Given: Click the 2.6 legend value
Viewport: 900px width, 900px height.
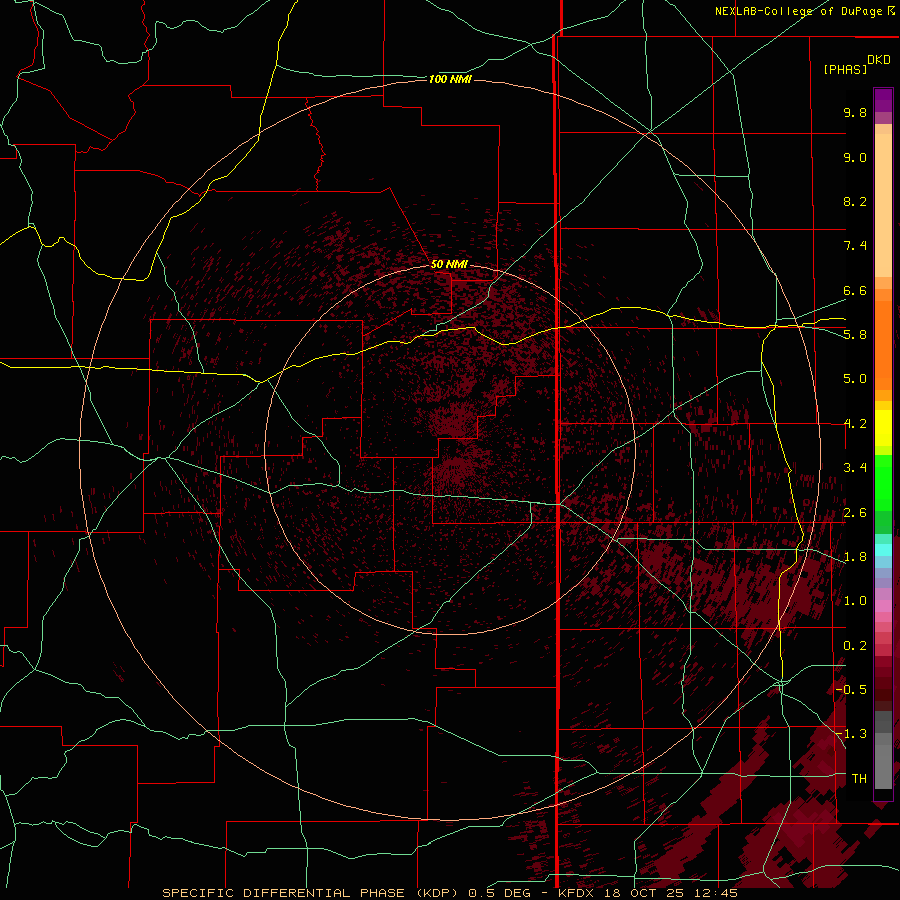Looking at the screenshot, I should 855,513.
